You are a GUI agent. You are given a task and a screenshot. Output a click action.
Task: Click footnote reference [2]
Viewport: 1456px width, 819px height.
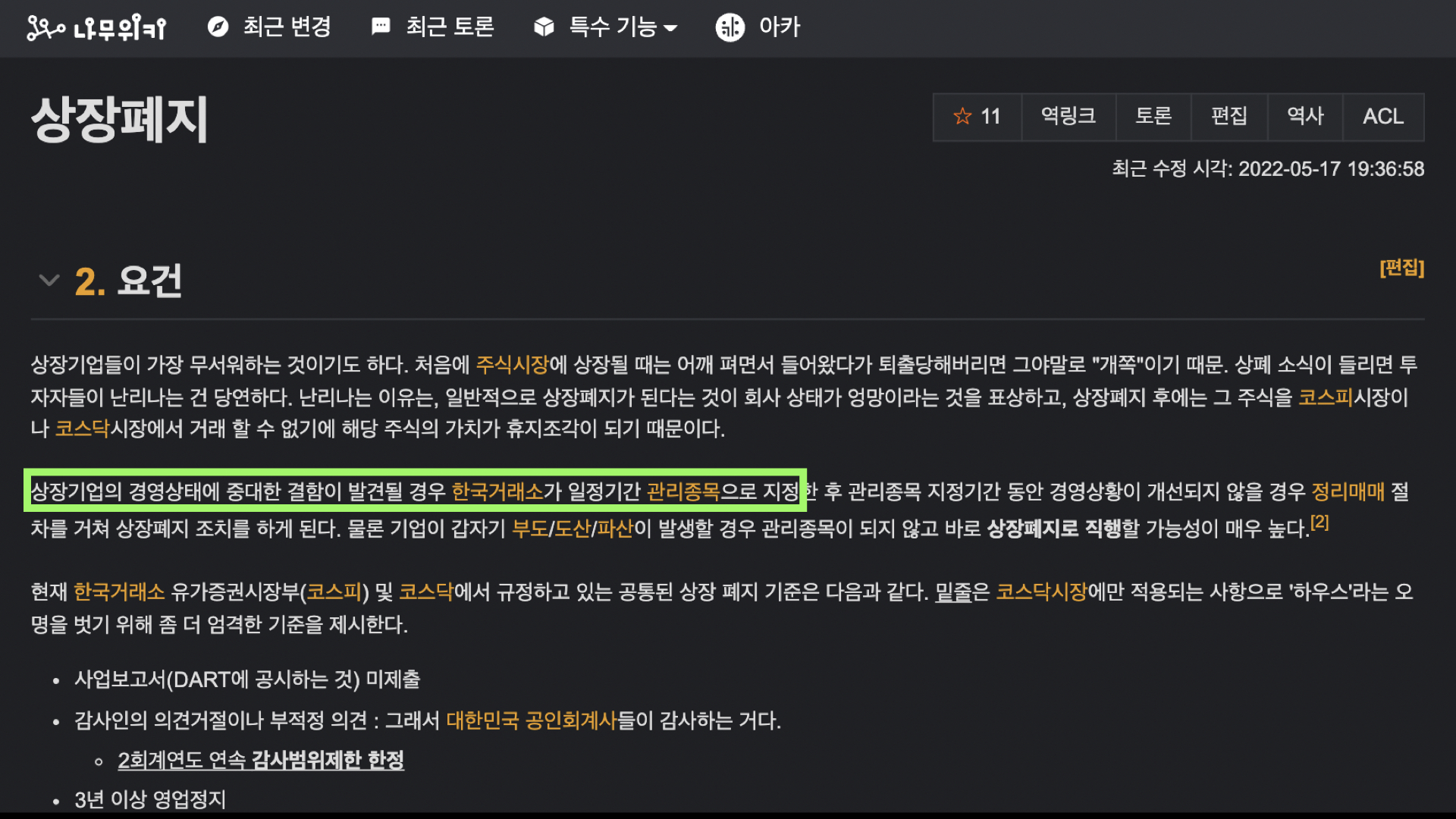(1319, 522)
